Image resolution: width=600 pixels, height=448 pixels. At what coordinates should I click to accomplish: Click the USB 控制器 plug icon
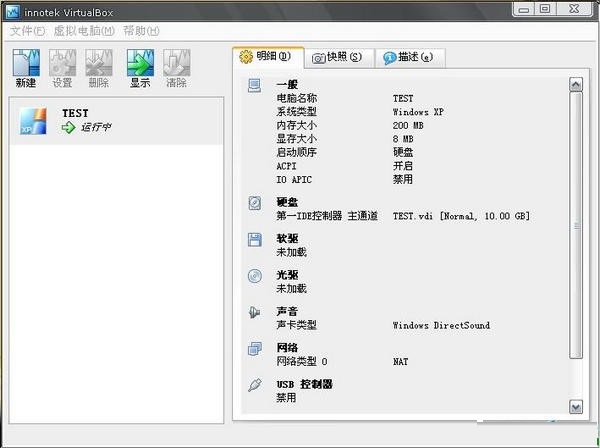click(254, 385)
